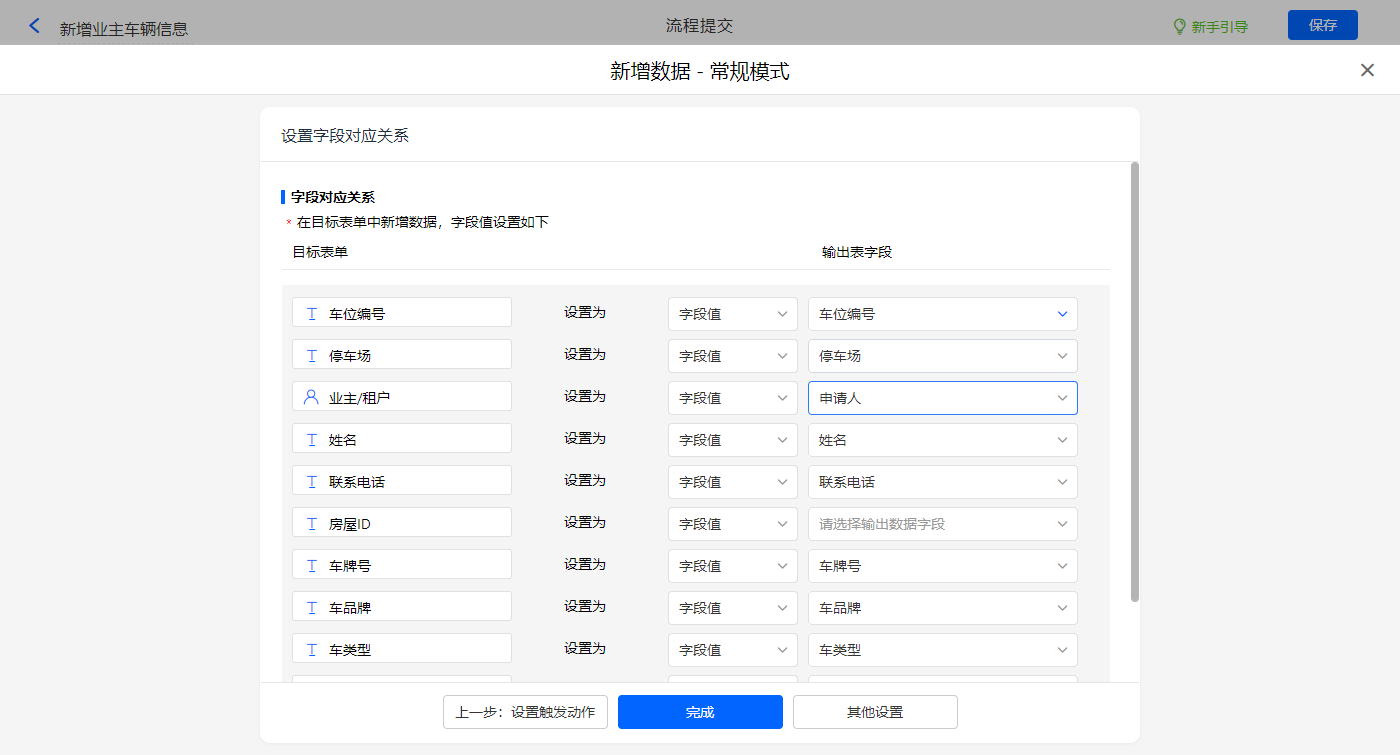This screenshot has height=755, width=1400.
Task: Click the person icon beside 业主/租户
Action: tap(311, 397)
